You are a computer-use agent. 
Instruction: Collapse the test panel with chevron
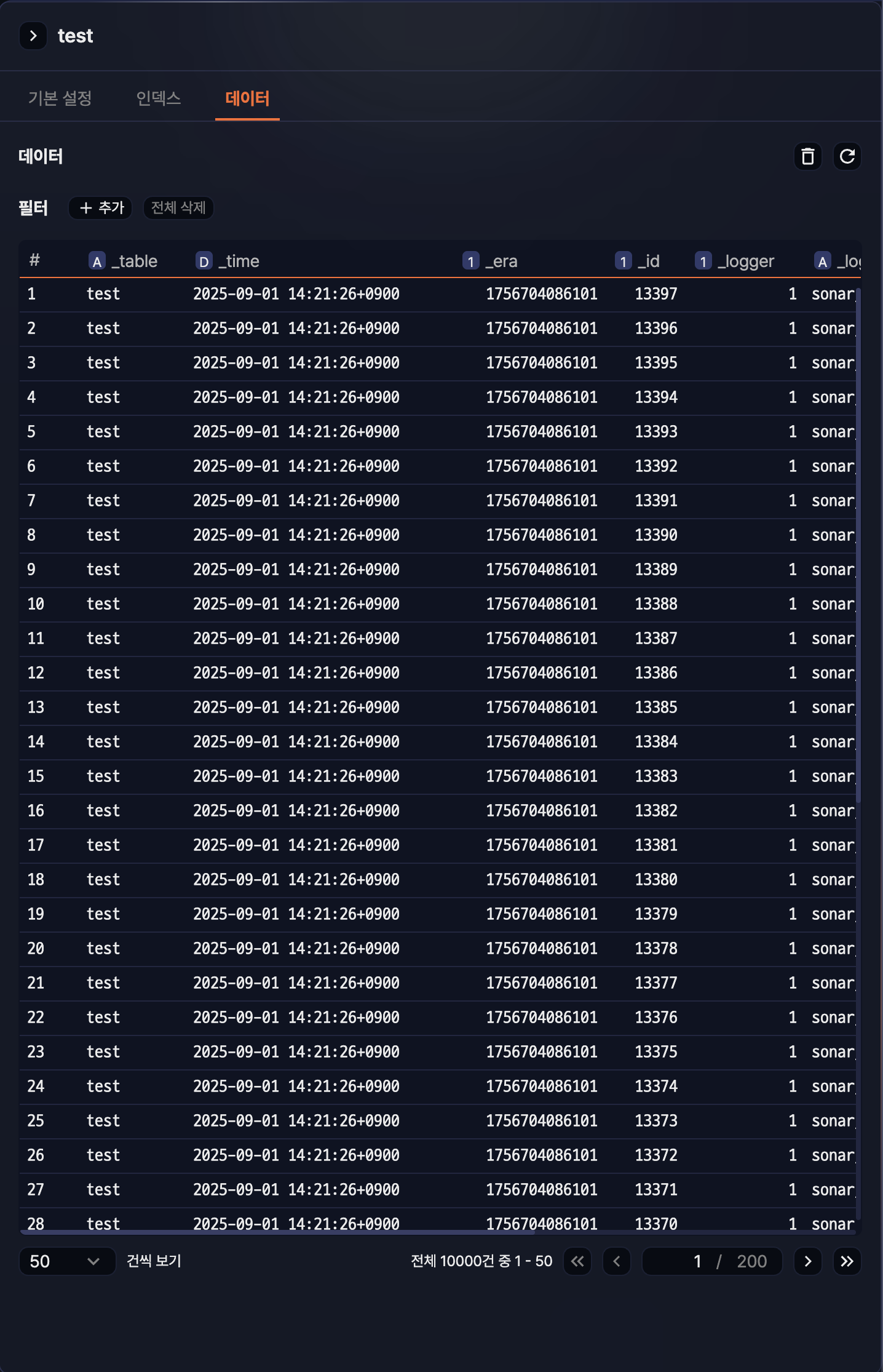point(33,36)
